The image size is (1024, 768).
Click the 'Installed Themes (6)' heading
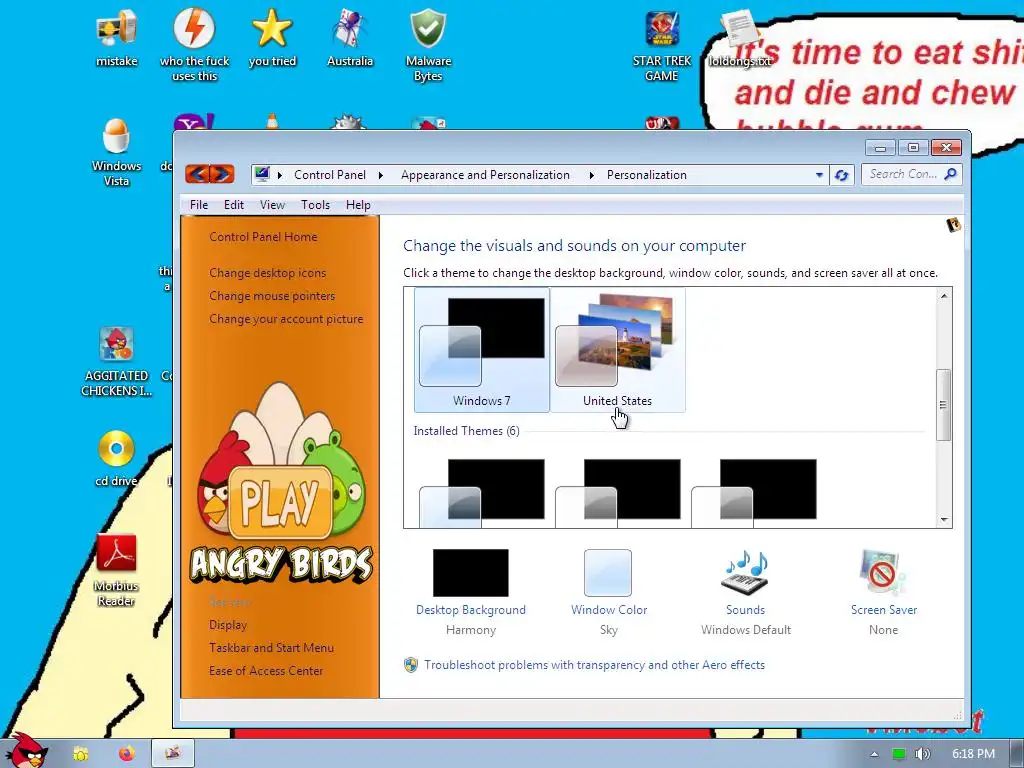466,431
